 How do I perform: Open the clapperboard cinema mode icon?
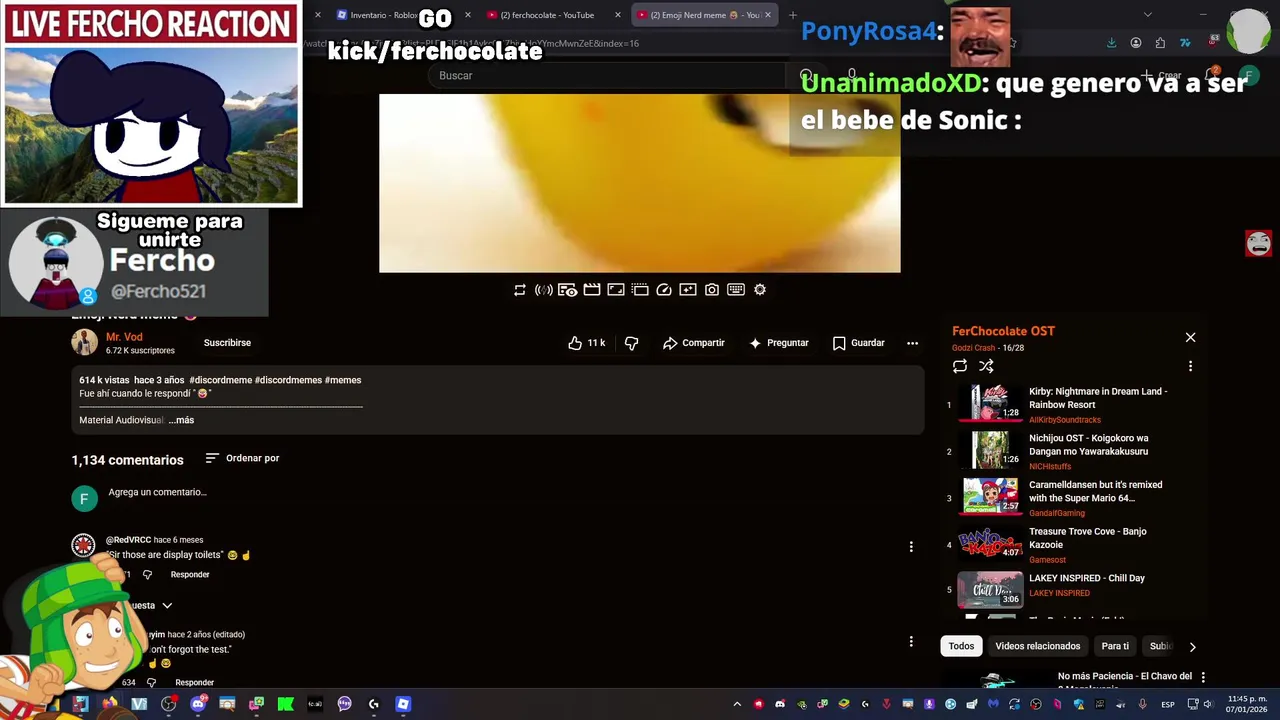click(592, 290)
